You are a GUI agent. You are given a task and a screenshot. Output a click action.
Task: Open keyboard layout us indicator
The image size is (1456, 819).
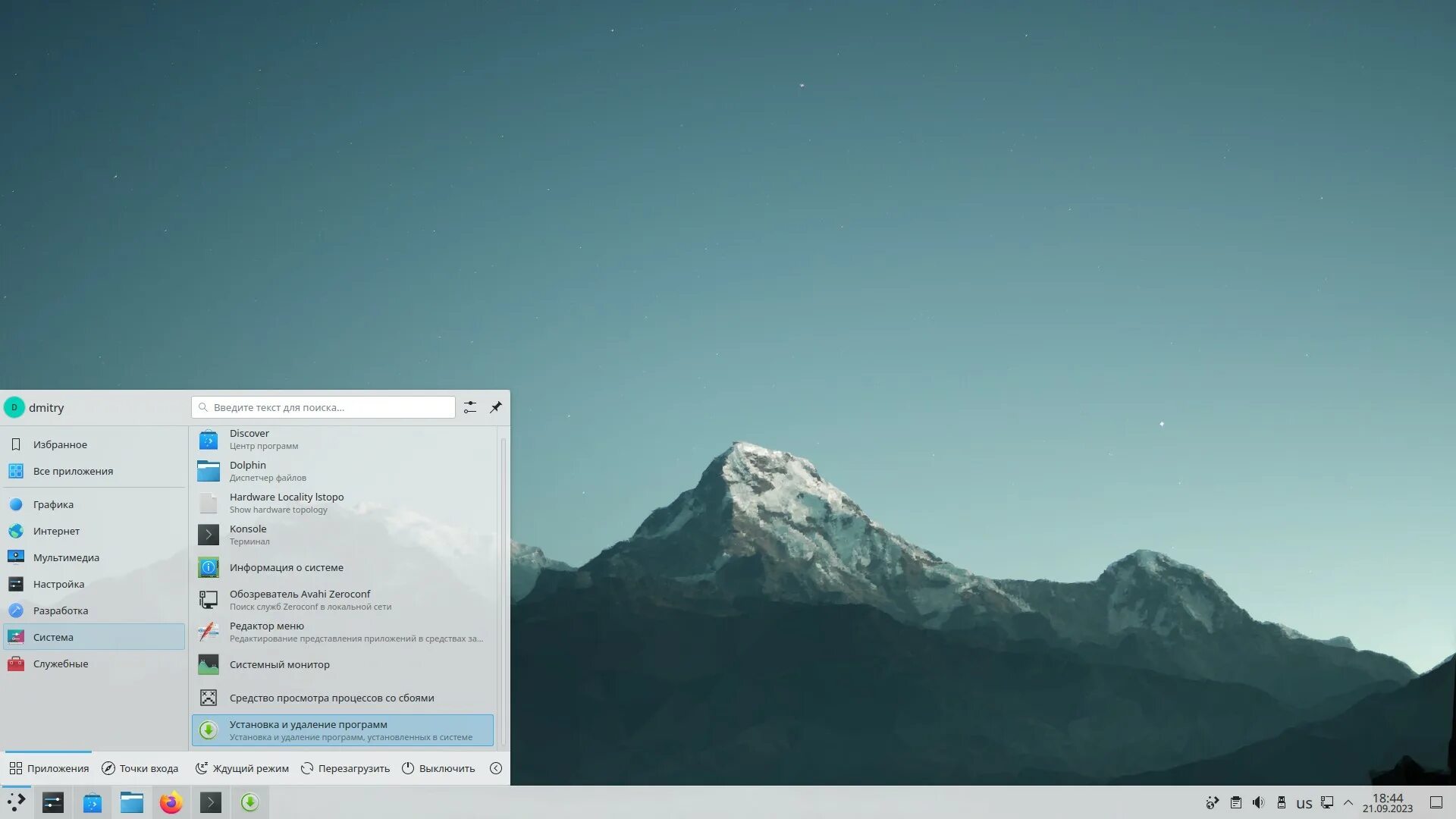[x=1304, y=803]
